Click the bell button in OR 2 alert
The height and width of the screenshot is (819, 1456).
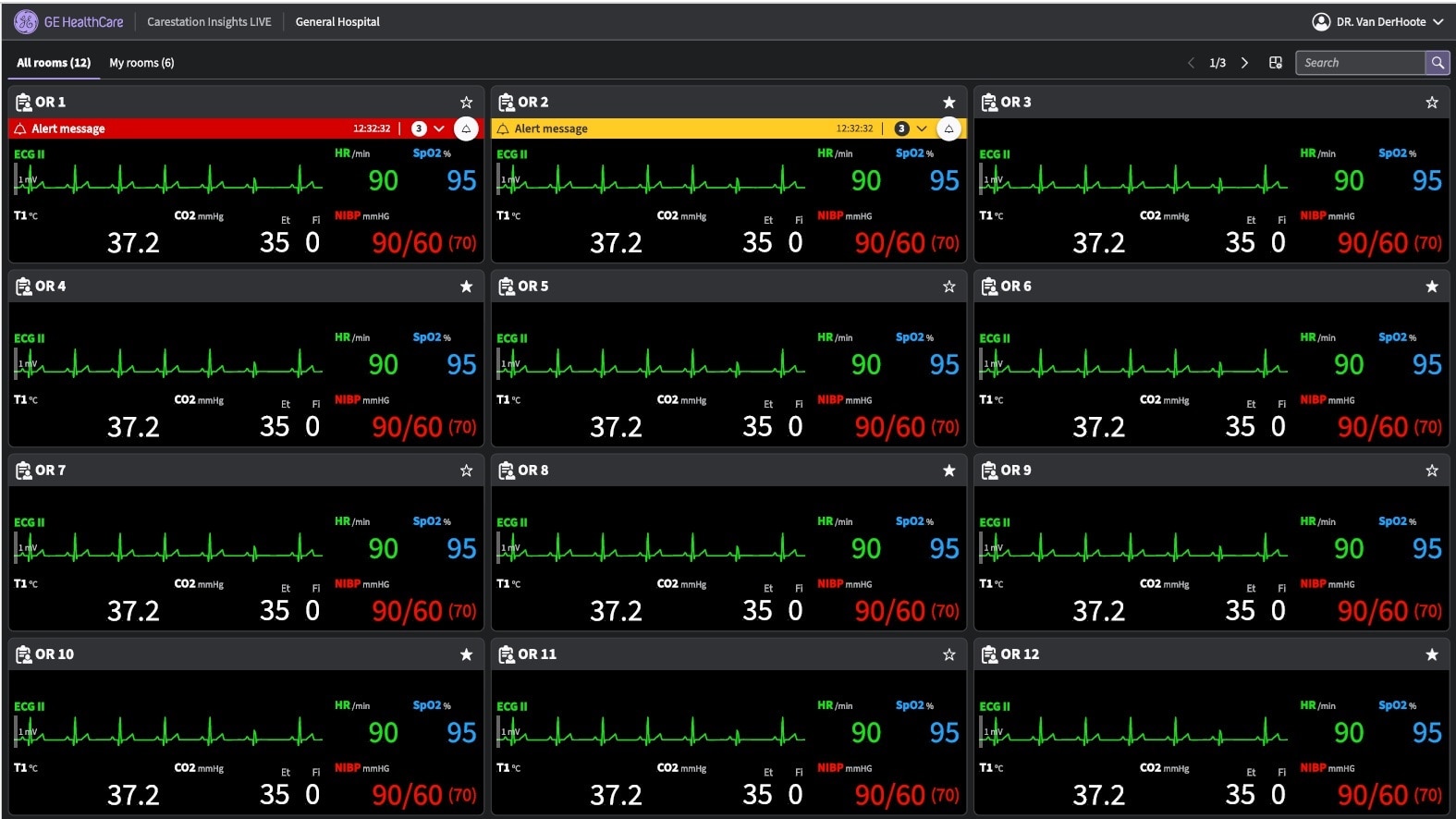pos(948,128)
